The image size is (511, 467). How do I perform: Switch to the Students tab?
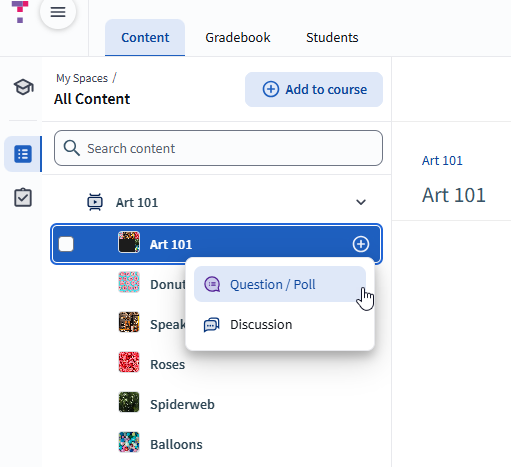click(332, 37)
